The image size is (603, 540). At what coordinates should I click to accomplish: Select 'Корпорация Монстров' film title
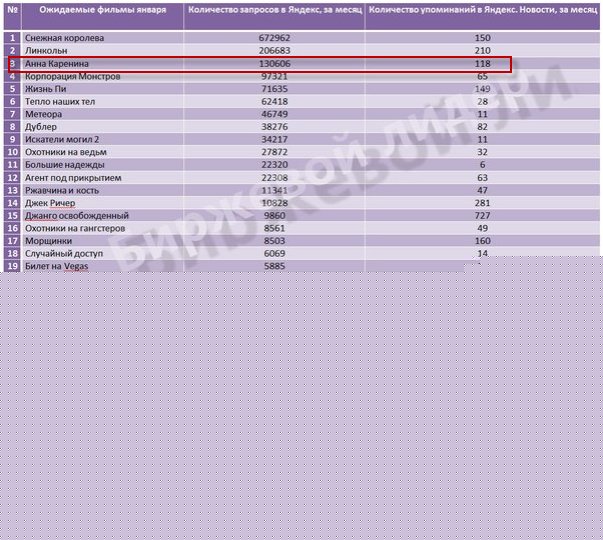coord(72,76)
